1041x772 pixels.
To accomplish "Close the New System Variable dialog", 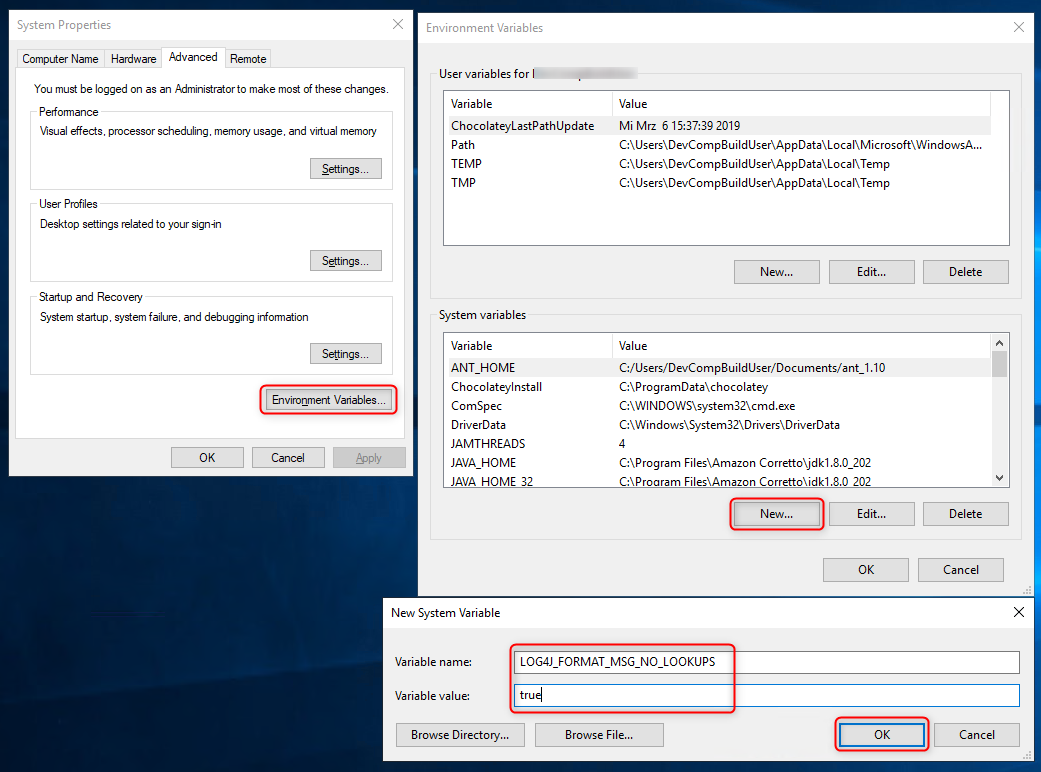I will click(x=1019, y=612).
